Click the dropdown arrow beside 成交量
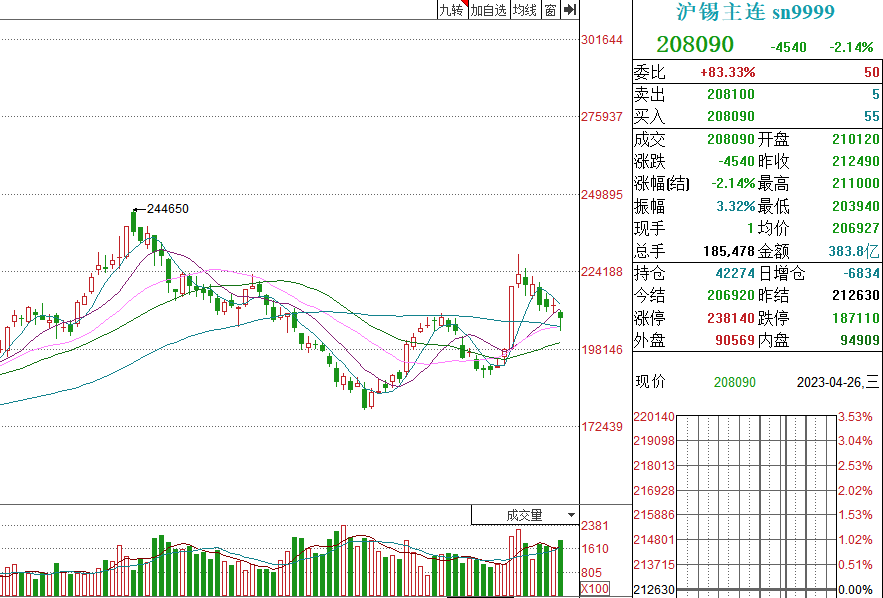Screen dimensions: 883x598 click(x=571, y=515)
